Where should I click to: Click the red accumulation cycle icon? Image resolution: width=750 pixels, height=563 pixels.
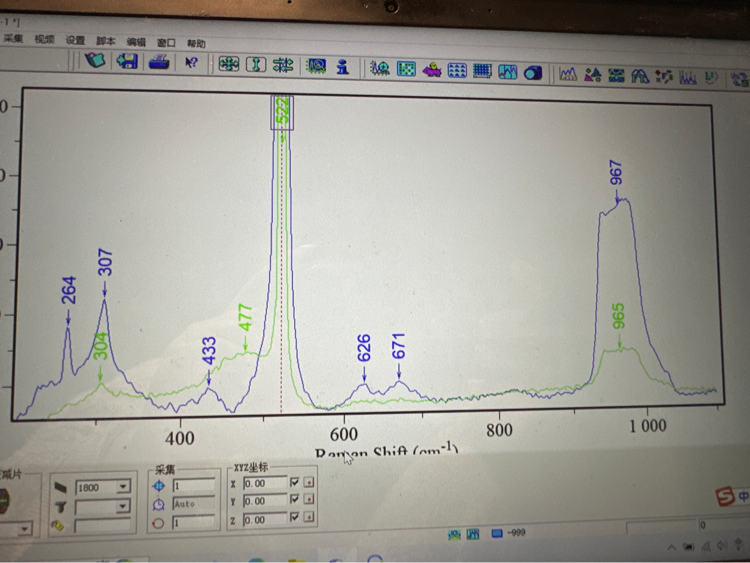(158, 523)
